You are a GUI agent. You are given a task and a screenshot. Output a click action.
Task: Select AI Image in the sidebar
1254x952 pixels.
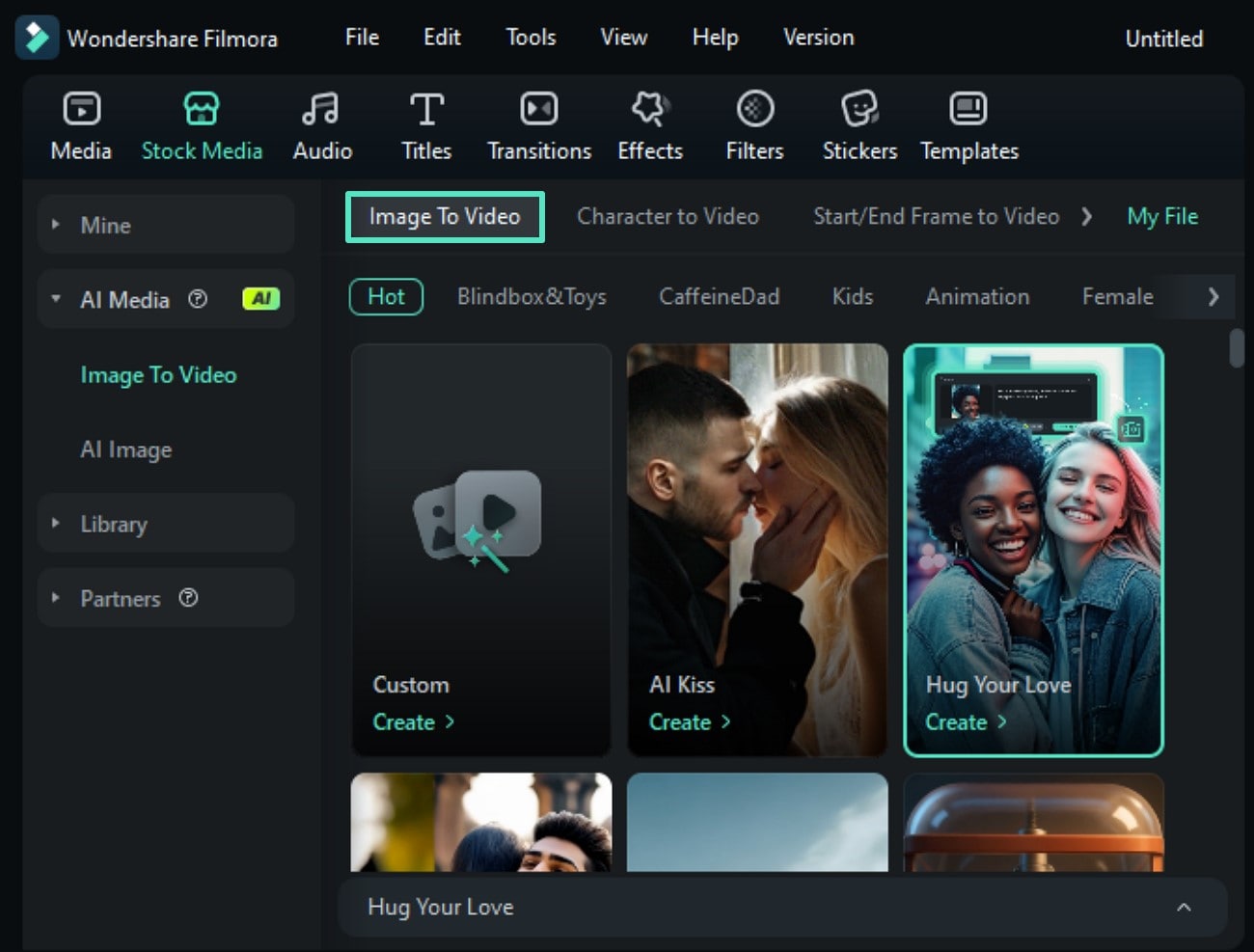(125, 449)
